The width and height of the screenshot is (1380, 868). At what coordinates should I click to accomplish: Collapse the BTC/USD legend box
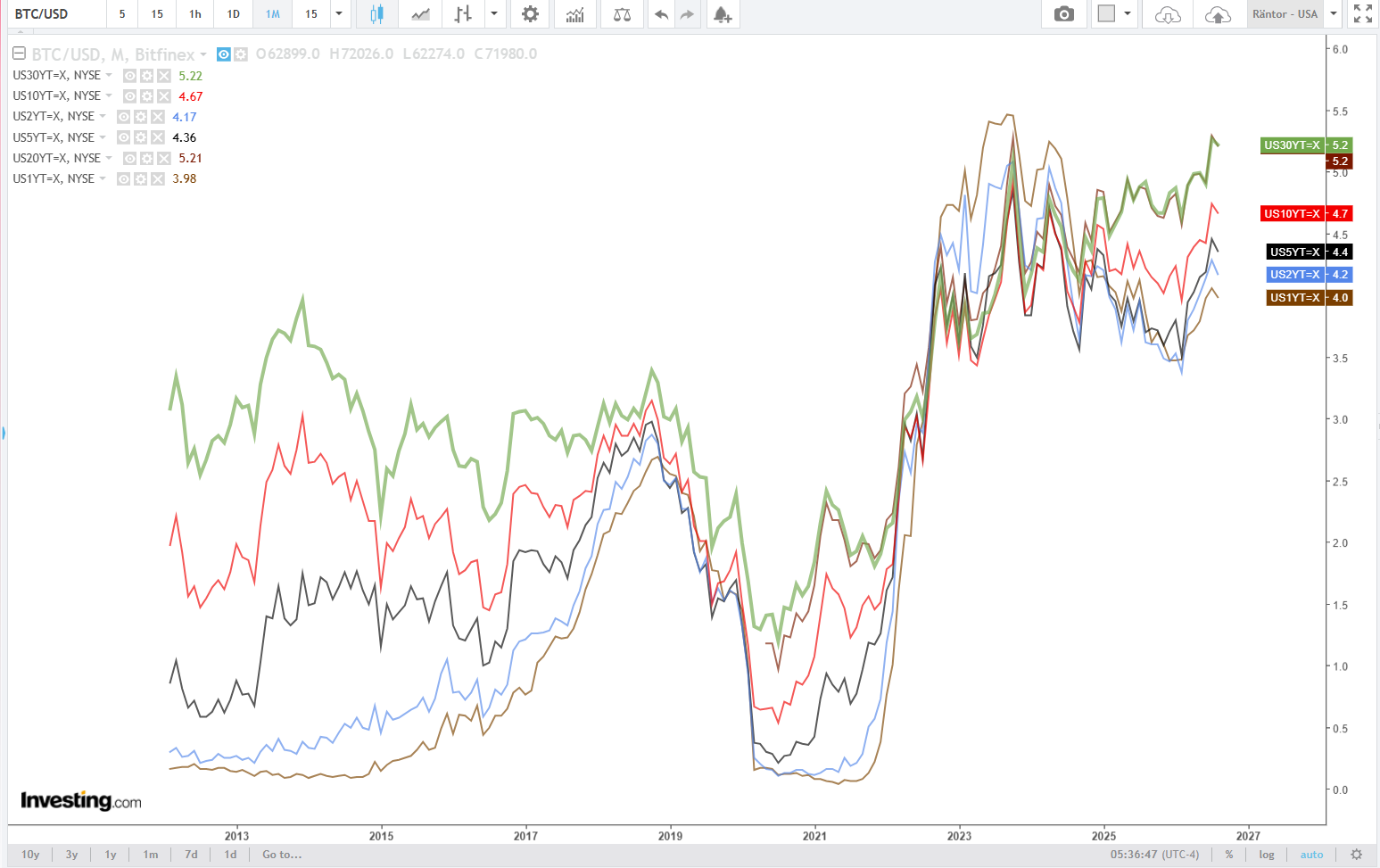[x=19, y=54]
